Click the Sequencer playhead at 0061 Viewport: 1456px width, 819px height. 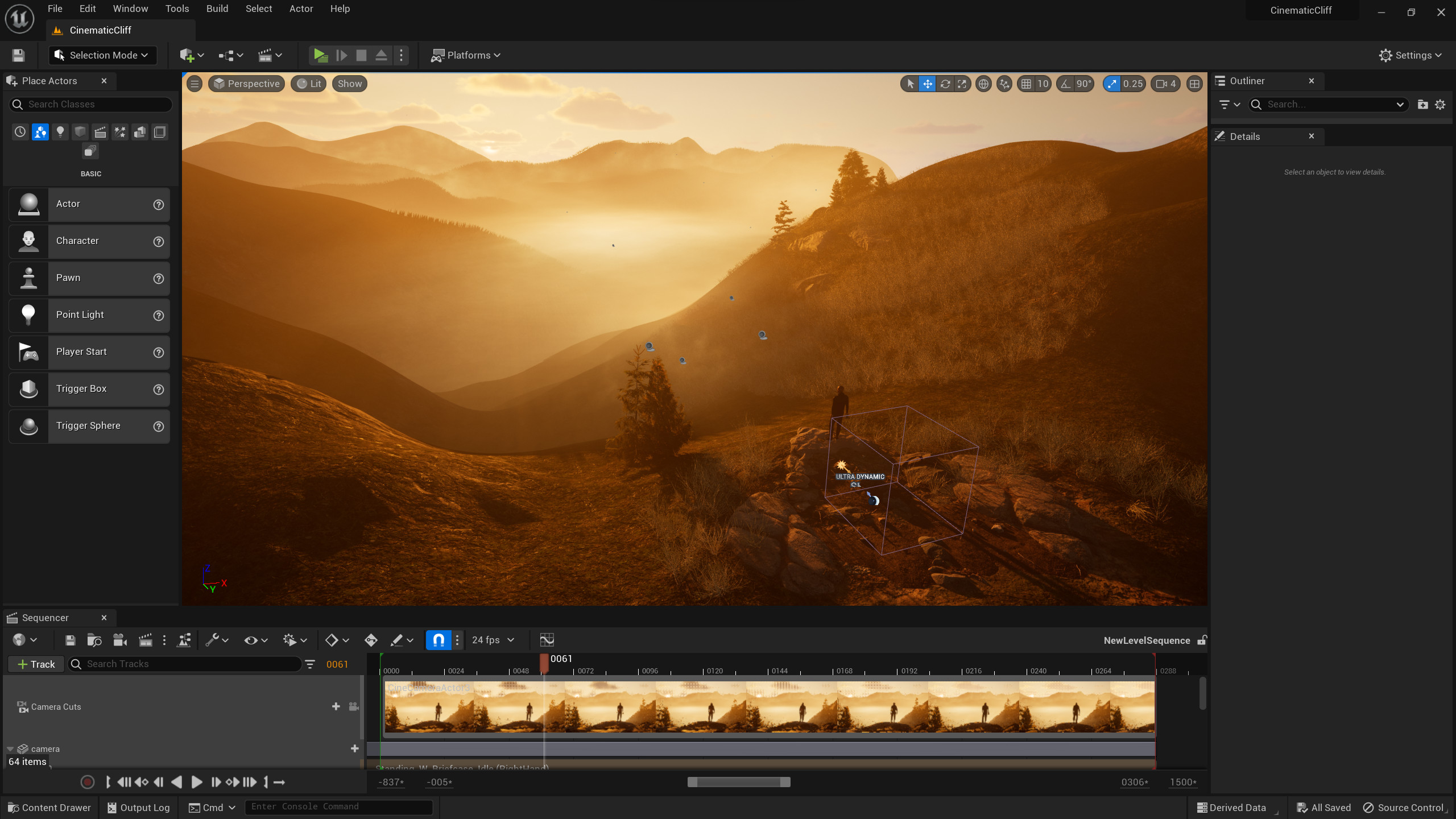click(x=544, y=663)
